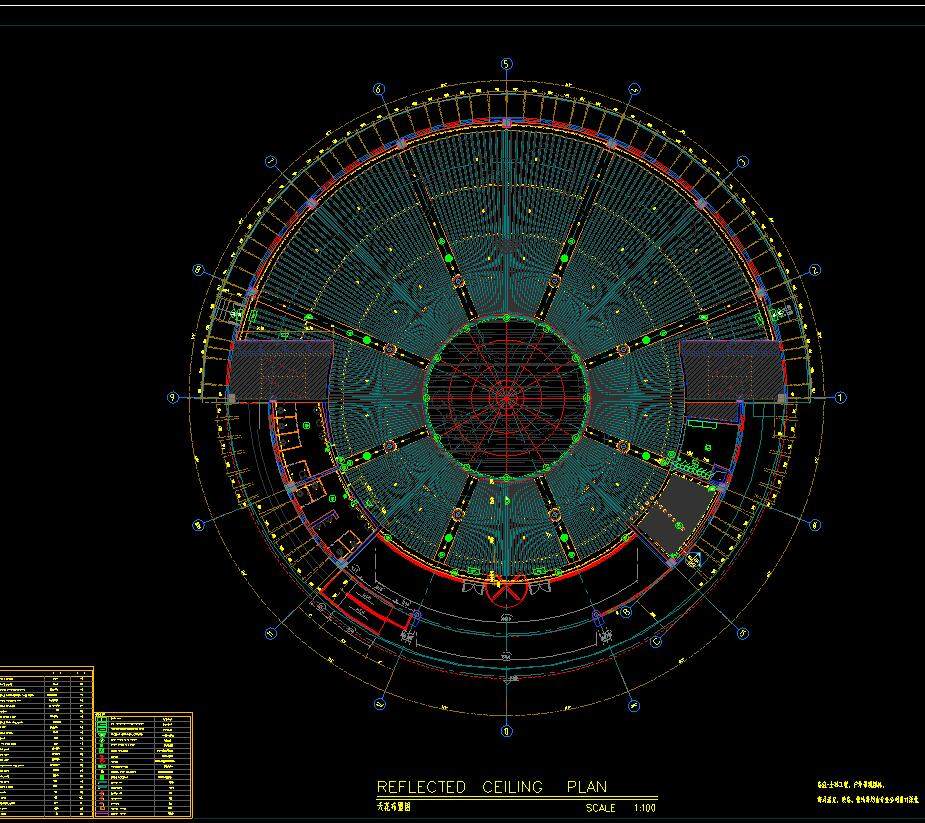Viewport: 925px width, 823px height.
Task: Click the yellow notes text block
Action: click(864, 794)
